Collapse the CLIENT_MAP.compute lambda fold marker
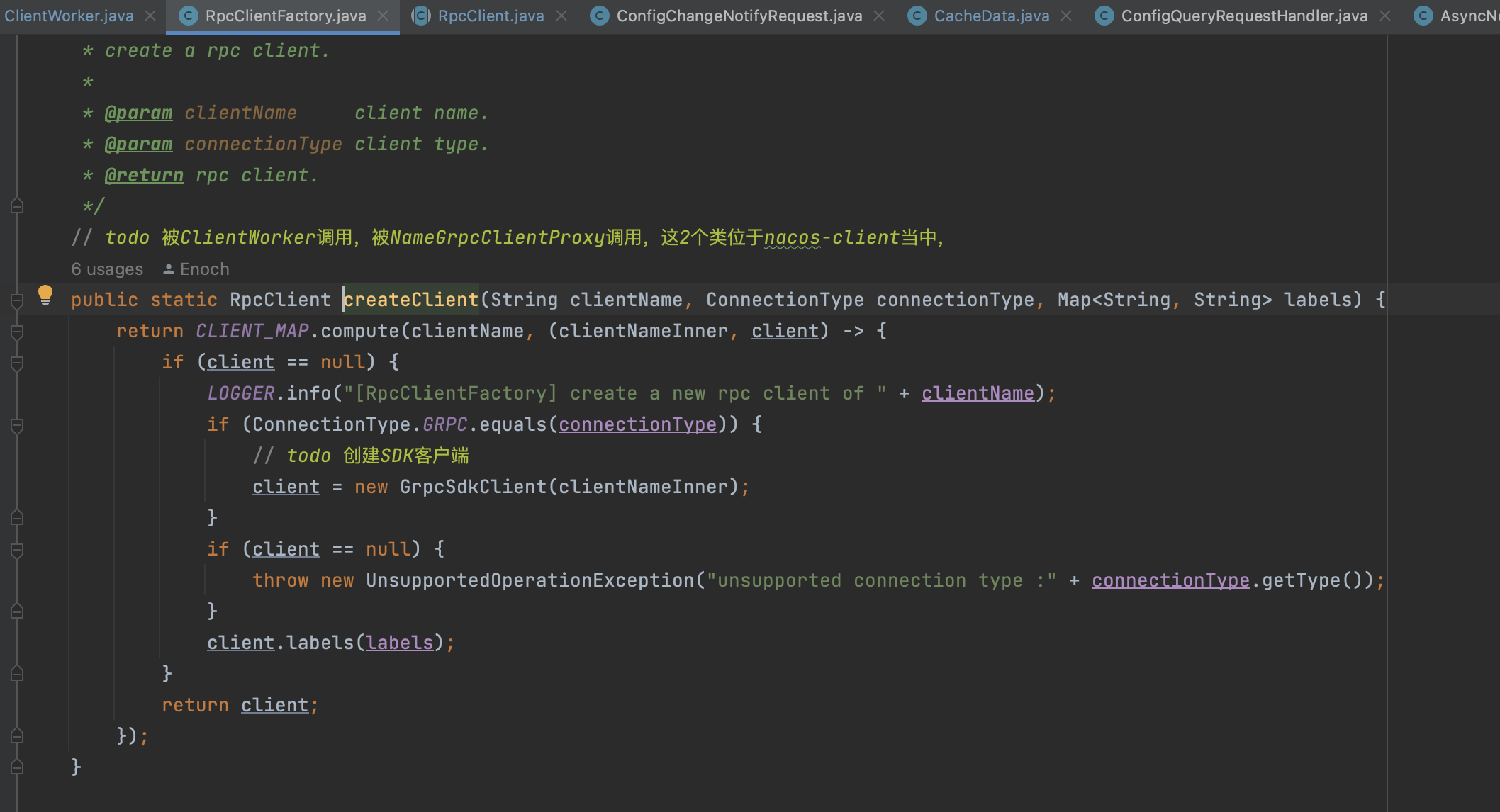 (18, 332)
